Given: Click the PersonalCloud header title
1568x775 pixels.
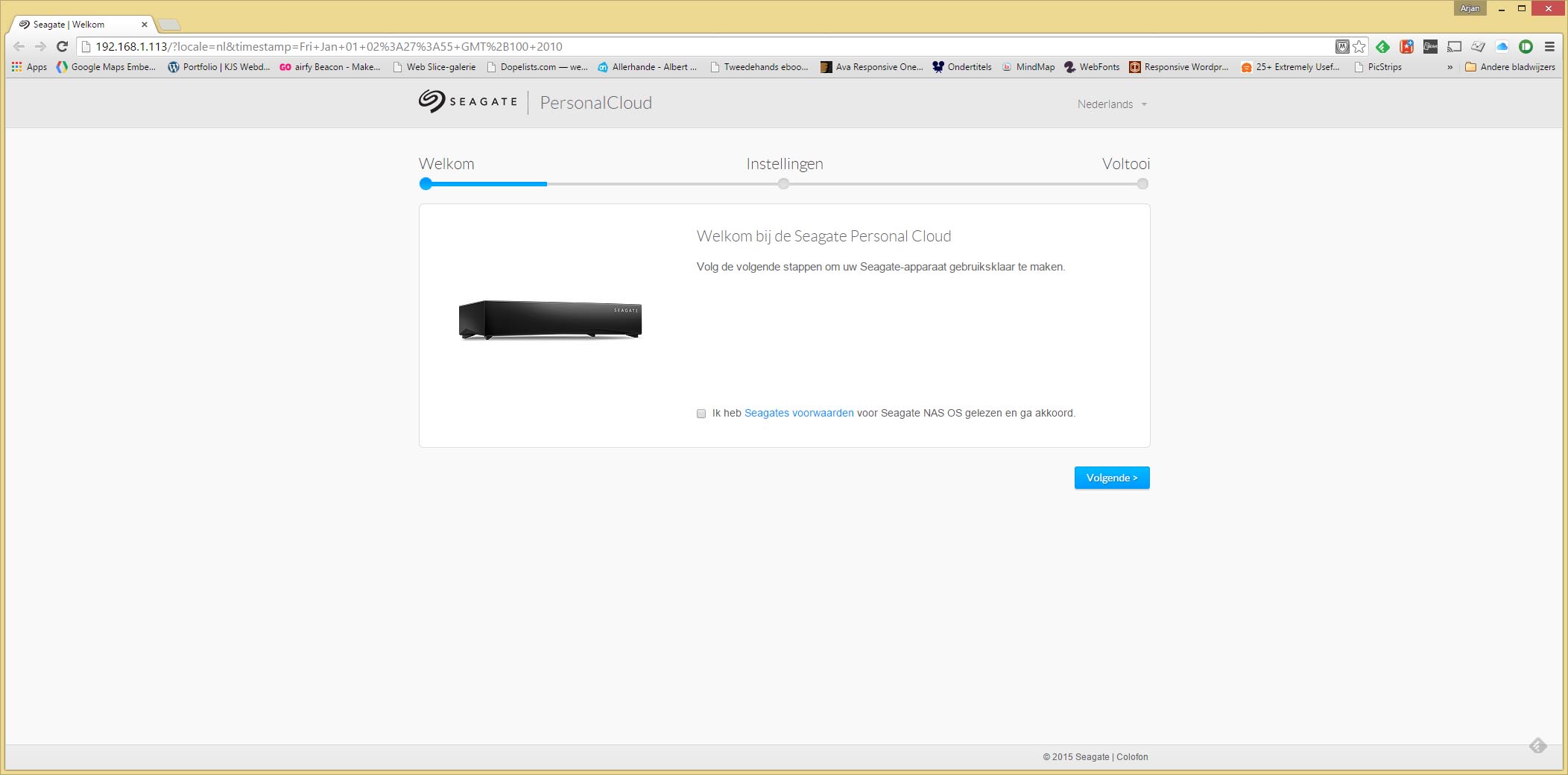Looking at the screenshot, I should (596, 103).
